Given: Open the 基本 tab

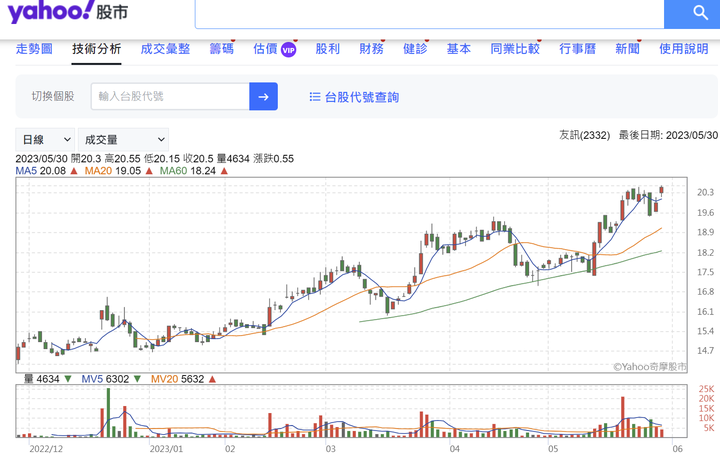Looking at the screenshot, I should point(459,49).
